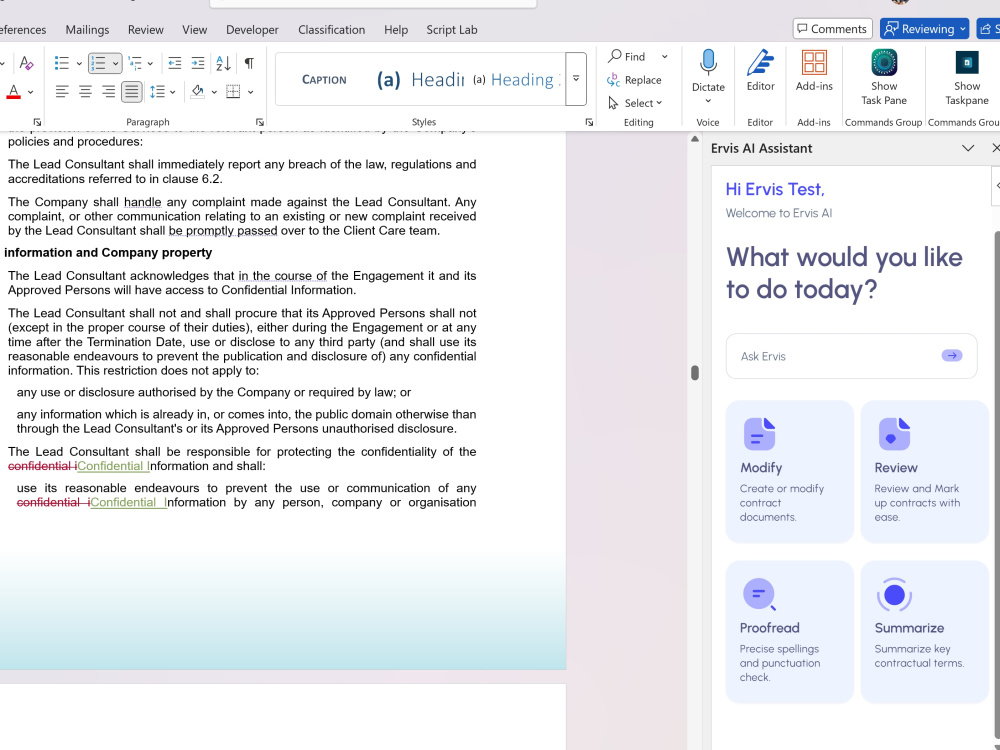Screen dimensions: 1000x750
Task: Click the Borders icon
Action: [233, 92]
